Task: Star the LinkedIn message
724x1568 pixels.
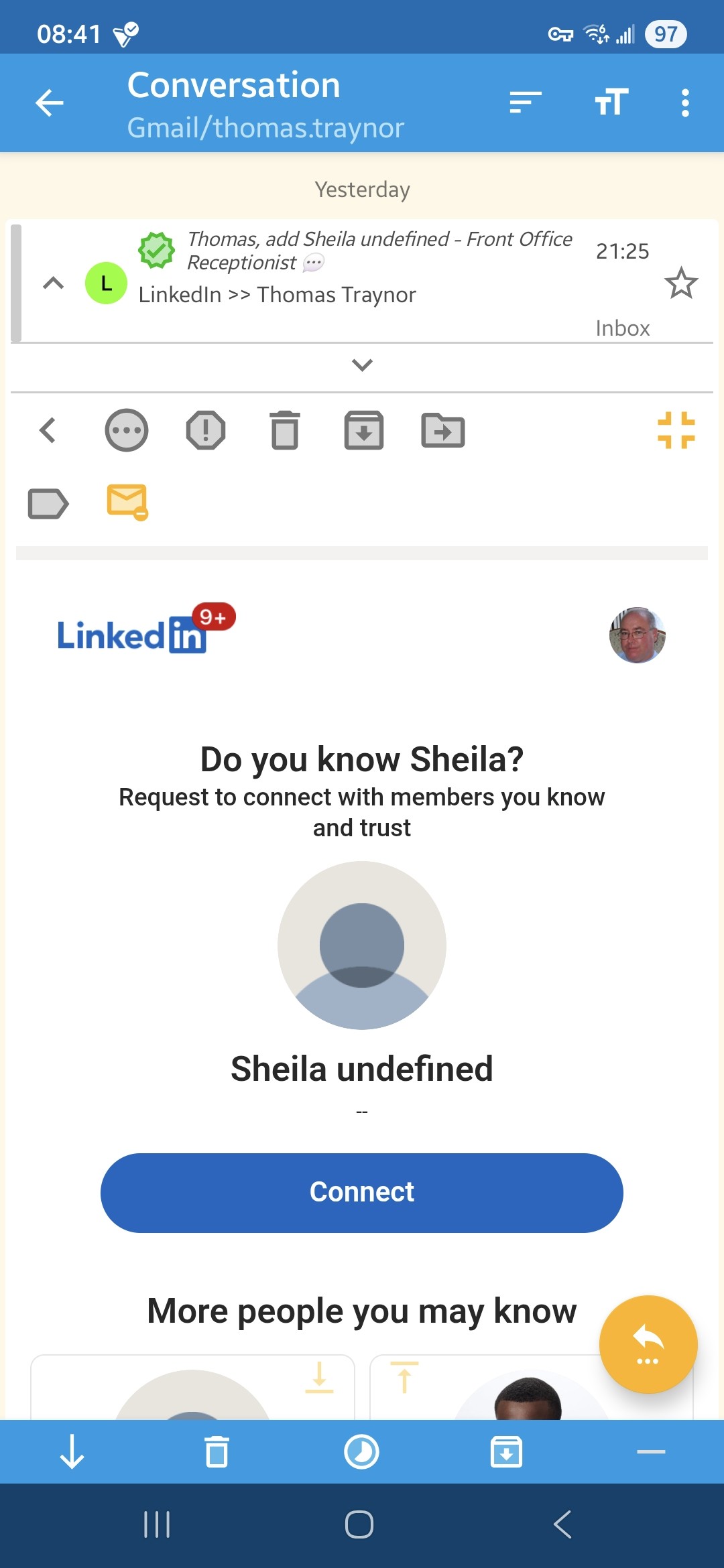Action: click(x=681, y=283)
